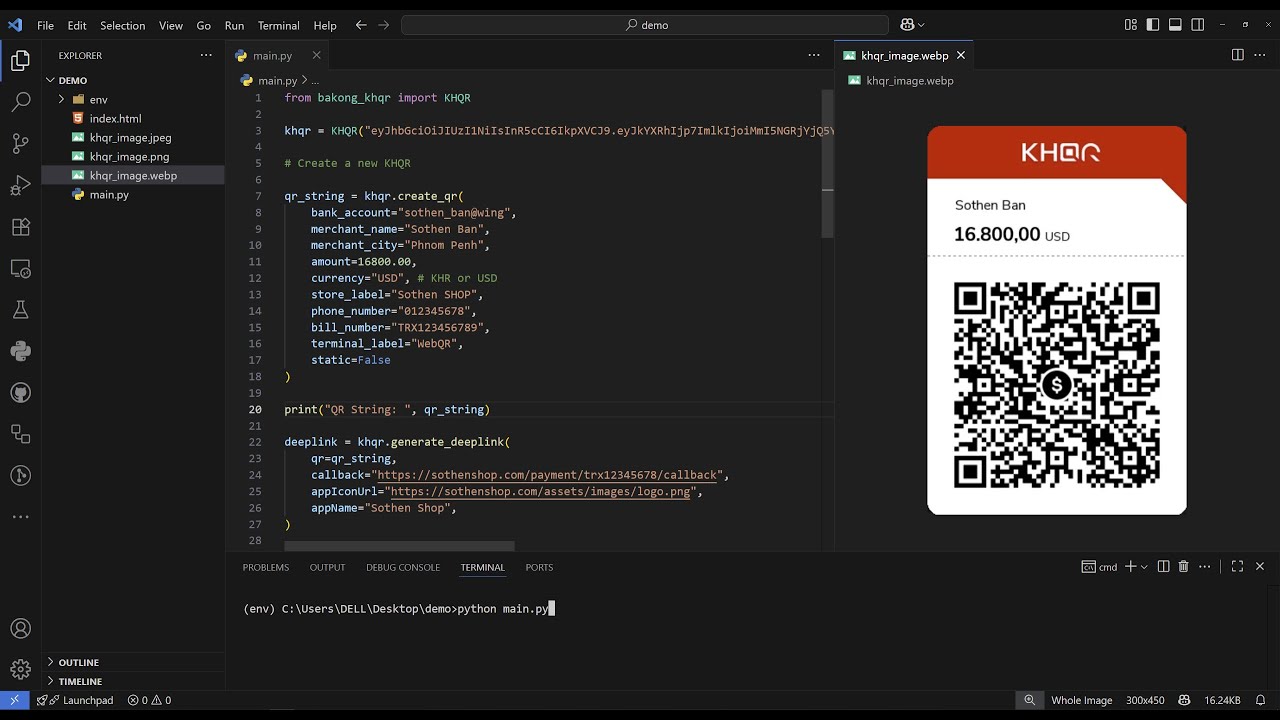The height and width of the screenshot is (720, 1280).
Task: Switch to the PORTS panel tab
Action: coord(539,567)
